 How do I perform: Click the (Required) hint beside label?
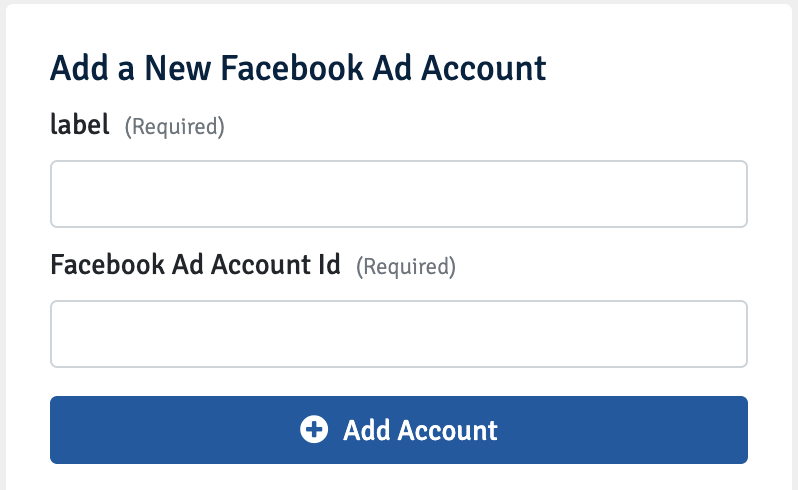(175, 127)
